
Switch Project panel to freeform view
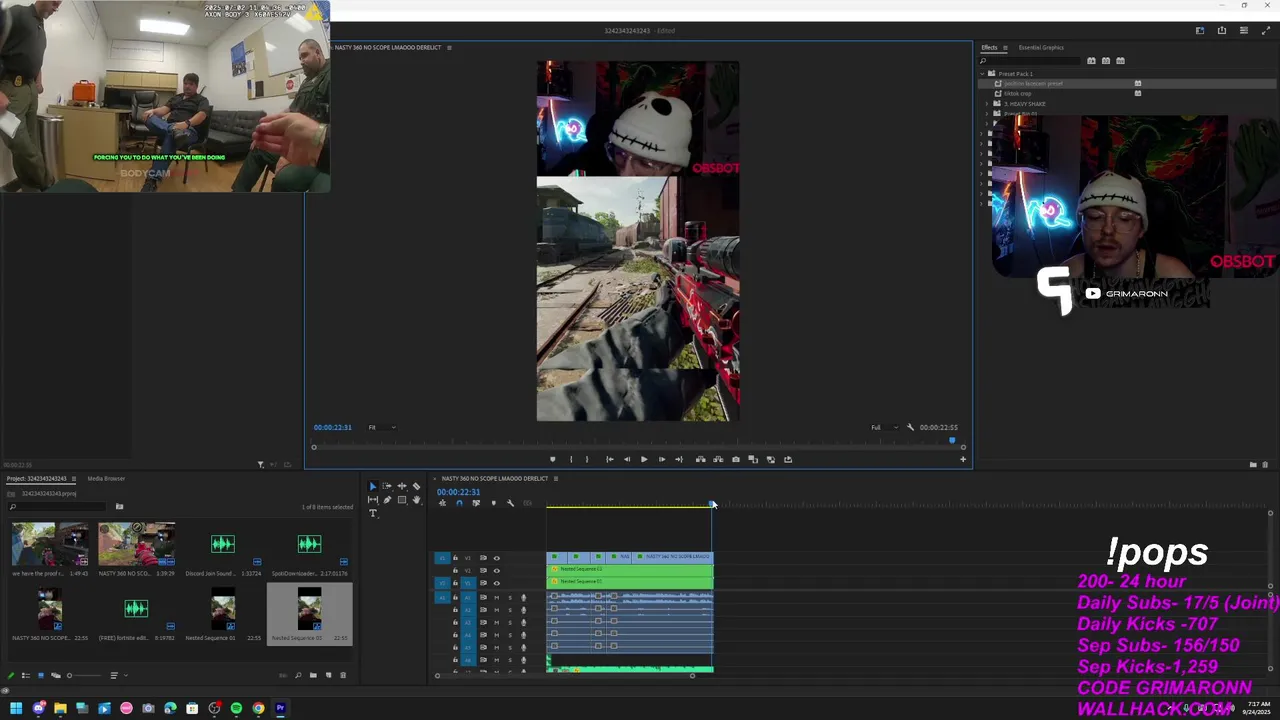click(56, 675)
